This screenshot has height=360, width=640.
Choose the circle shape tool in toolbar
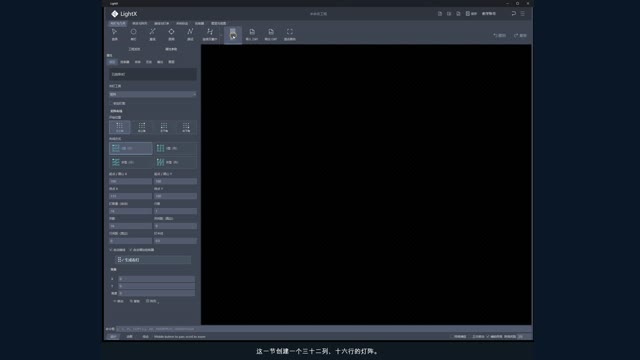coord(133,34)
